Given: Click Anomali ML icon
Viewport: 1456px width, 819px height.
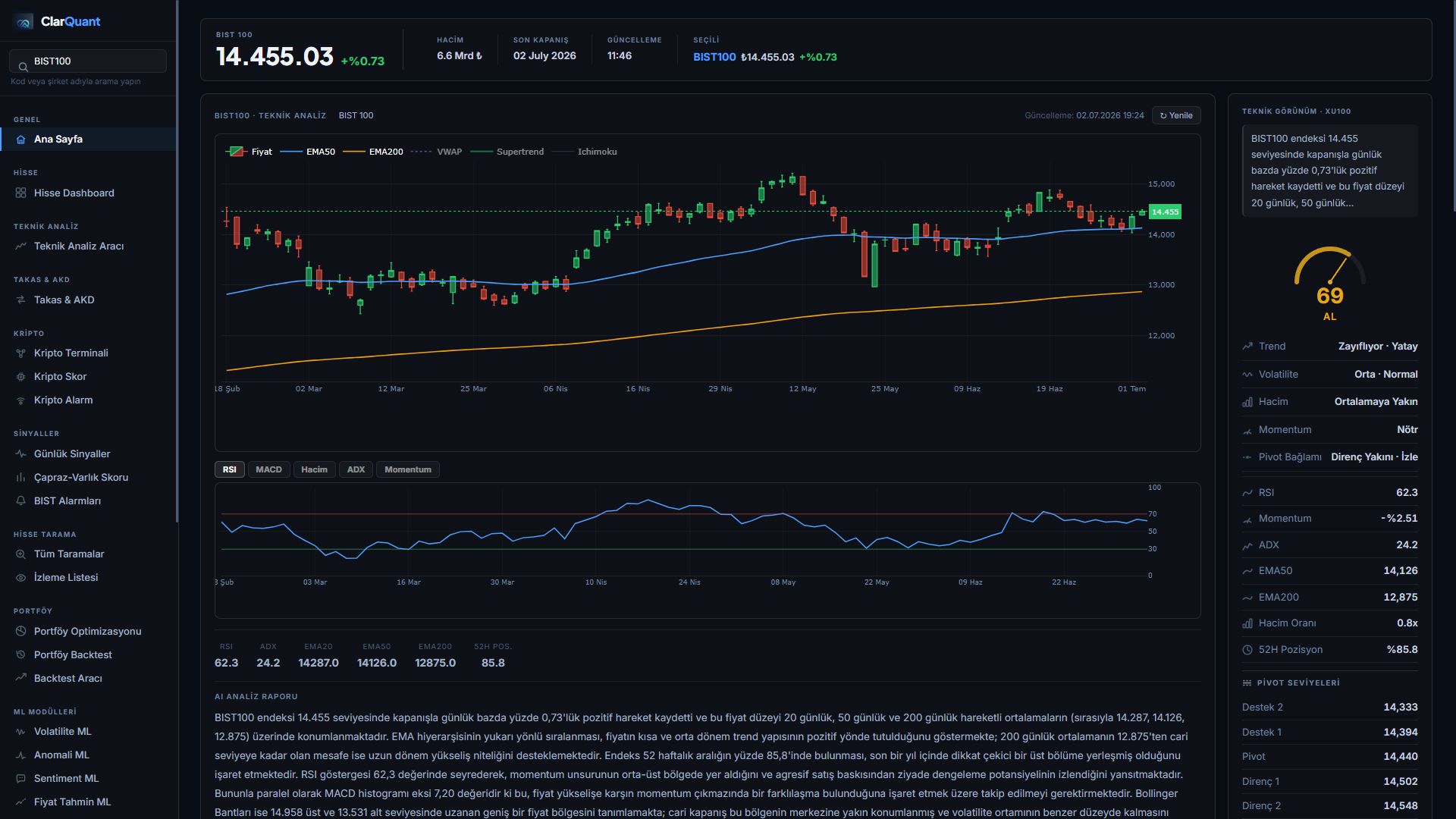Looking at the screenshot, I should pos(20,755).
